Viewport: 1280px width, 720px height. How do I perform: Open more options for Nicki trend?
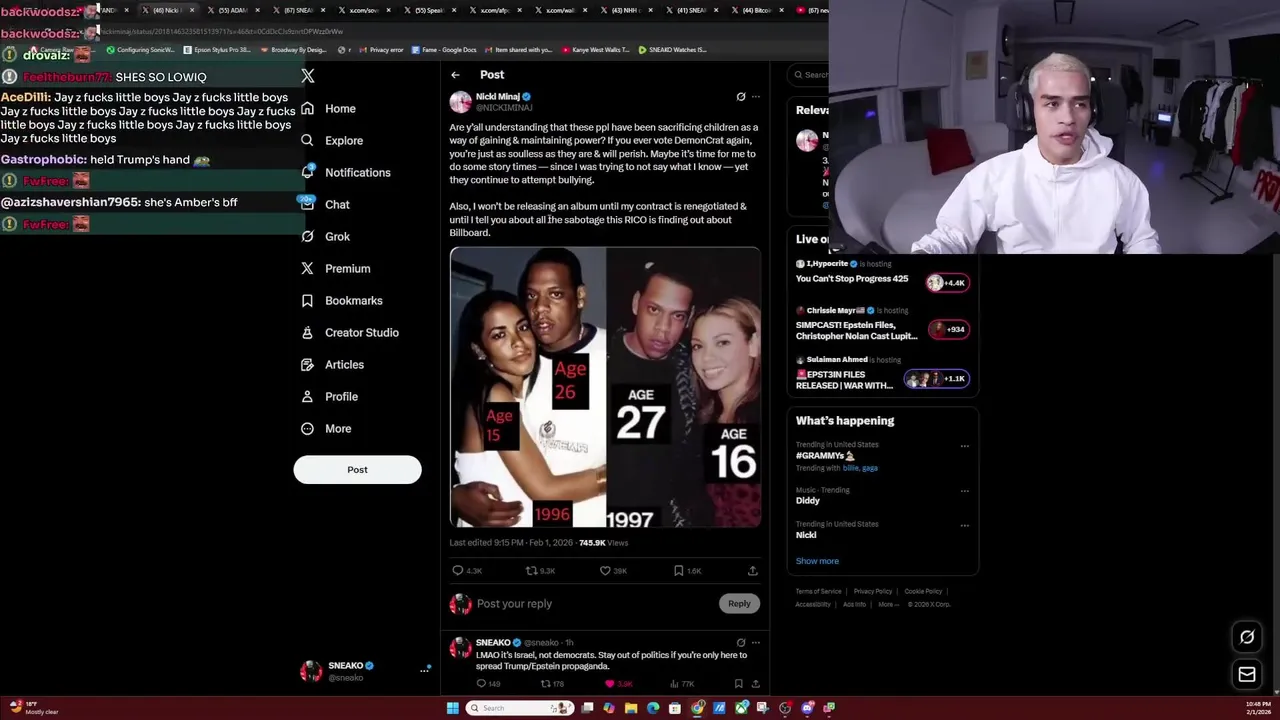click(x=965, y=525)
